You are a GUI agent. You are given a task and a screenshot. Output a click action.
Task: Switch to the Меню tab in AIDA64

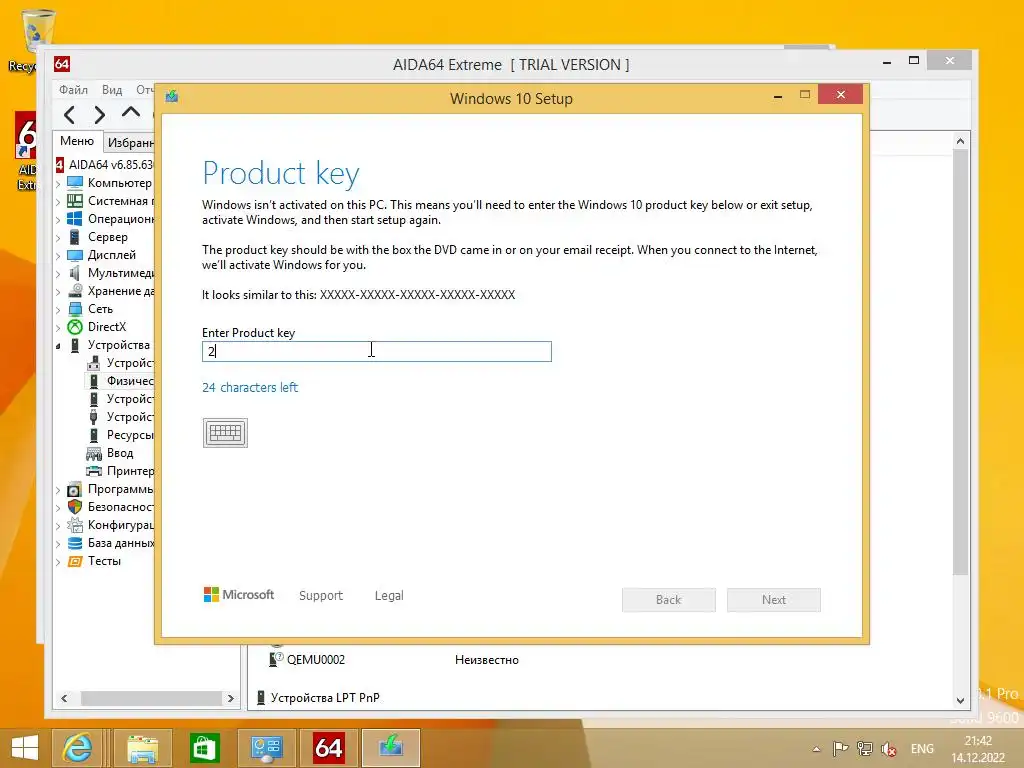click(77, 141)
